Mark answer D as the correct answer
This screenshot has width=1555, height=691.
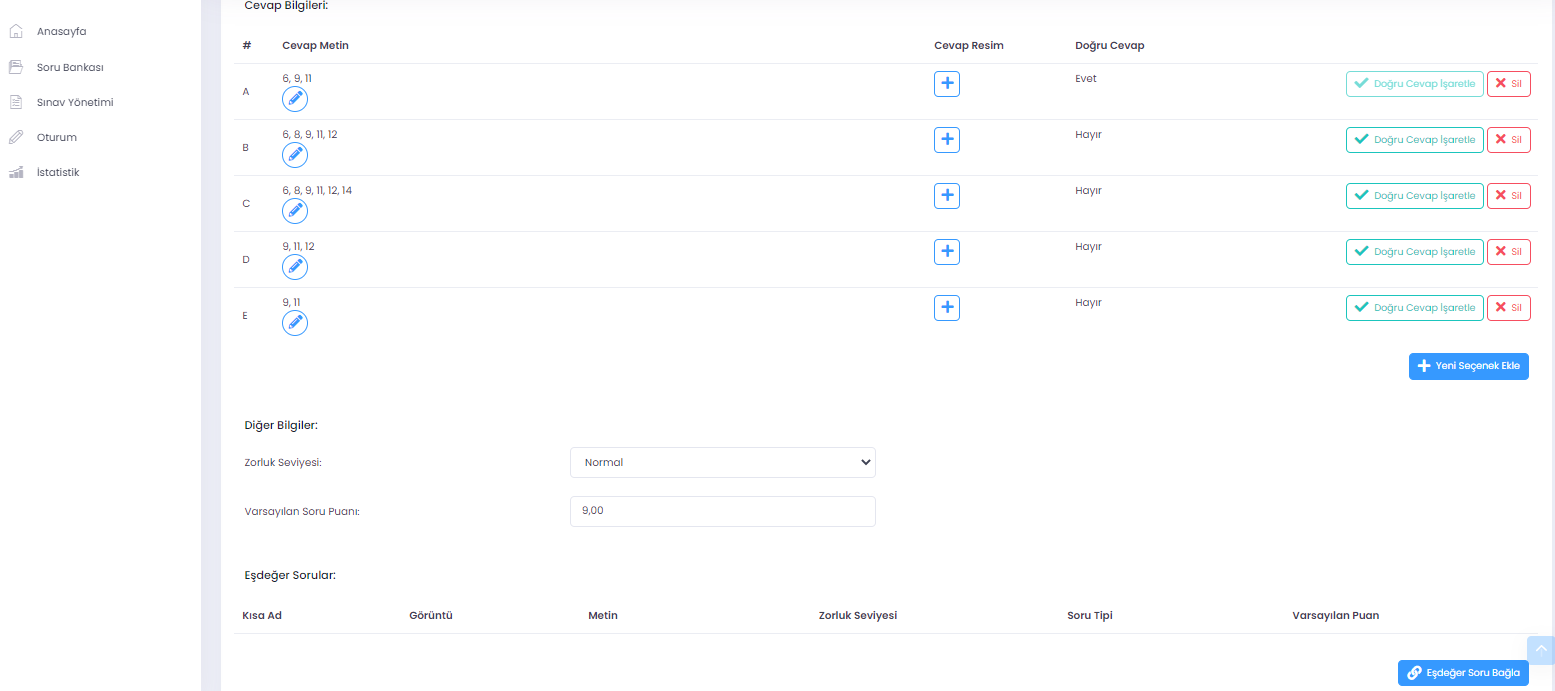(x=1414, y=252)
